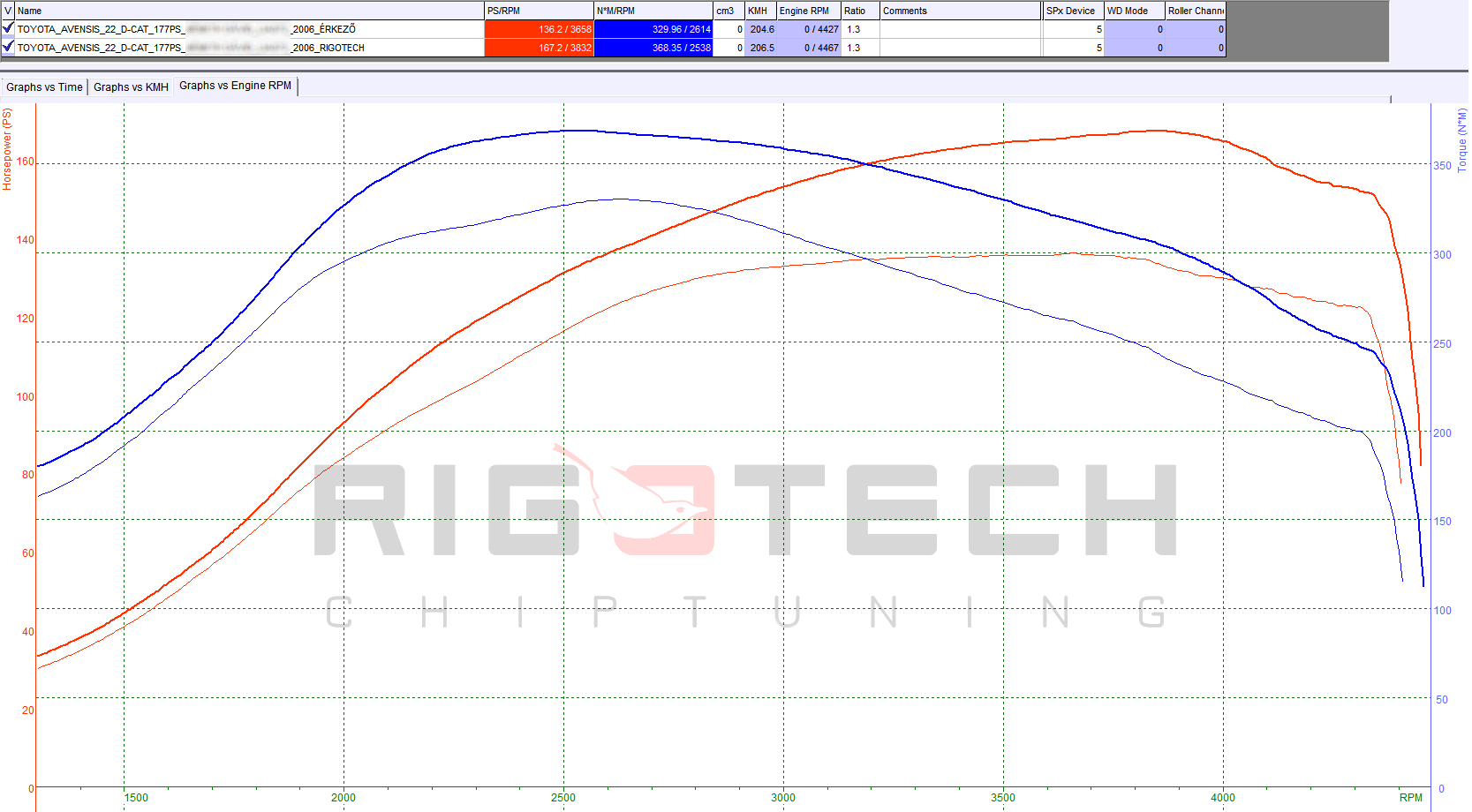
Task: Select the Graphs vs Engine RPM tab
Action: point(235,86)
